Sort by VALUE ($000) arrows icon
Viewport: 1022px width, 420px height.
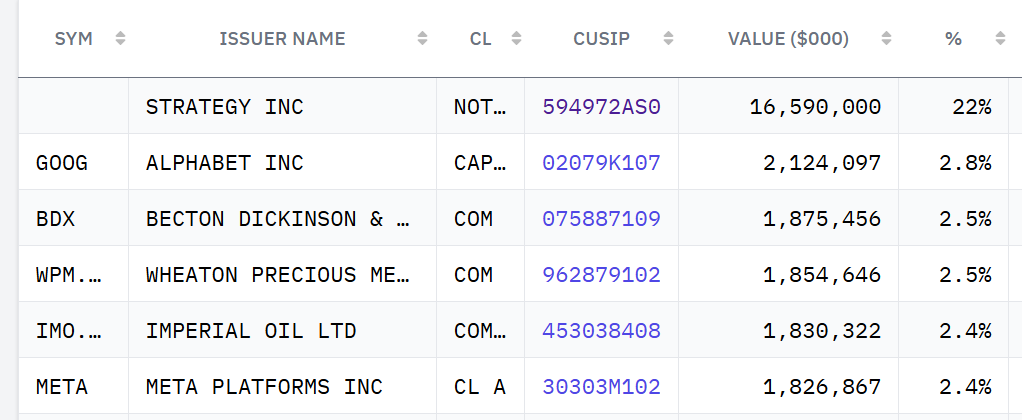(x=886, y=38)
